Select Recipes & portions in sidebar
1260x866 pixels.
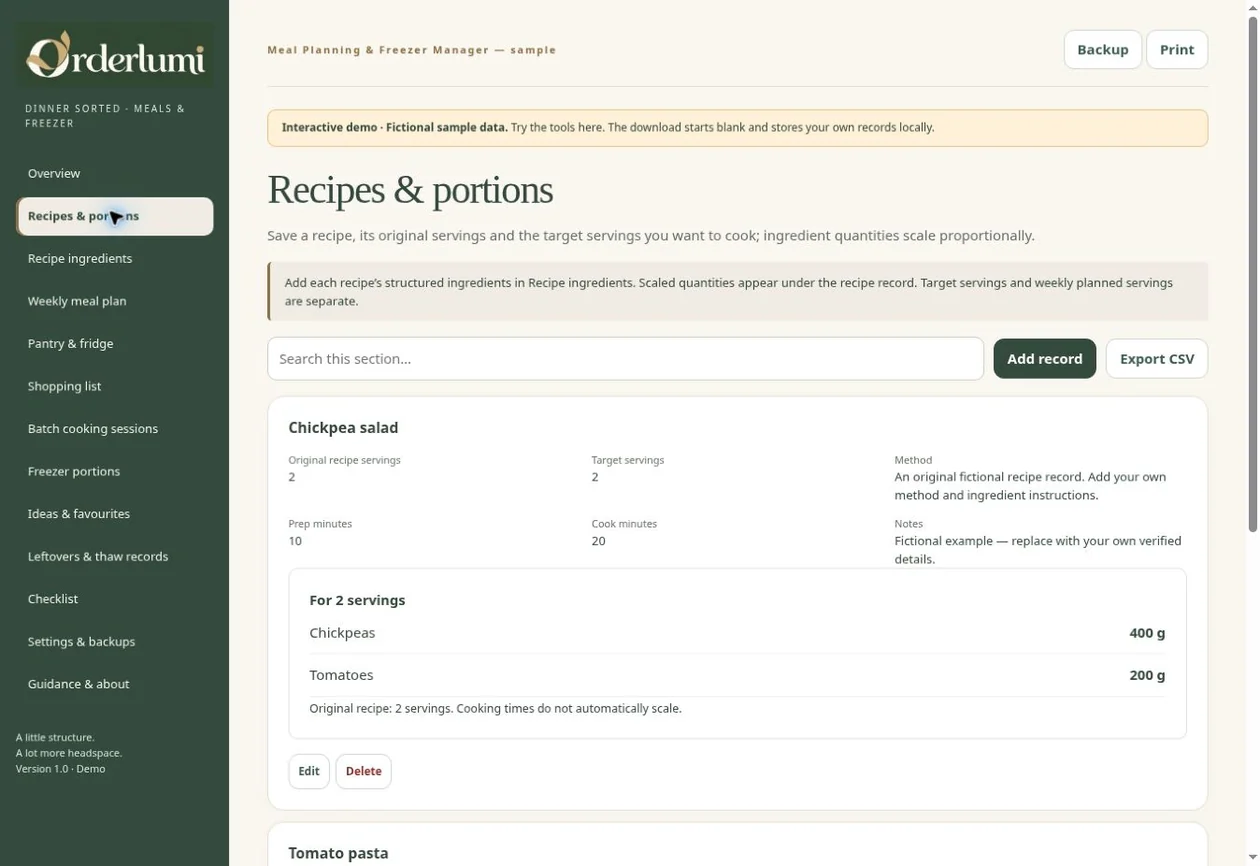(115, 216)
